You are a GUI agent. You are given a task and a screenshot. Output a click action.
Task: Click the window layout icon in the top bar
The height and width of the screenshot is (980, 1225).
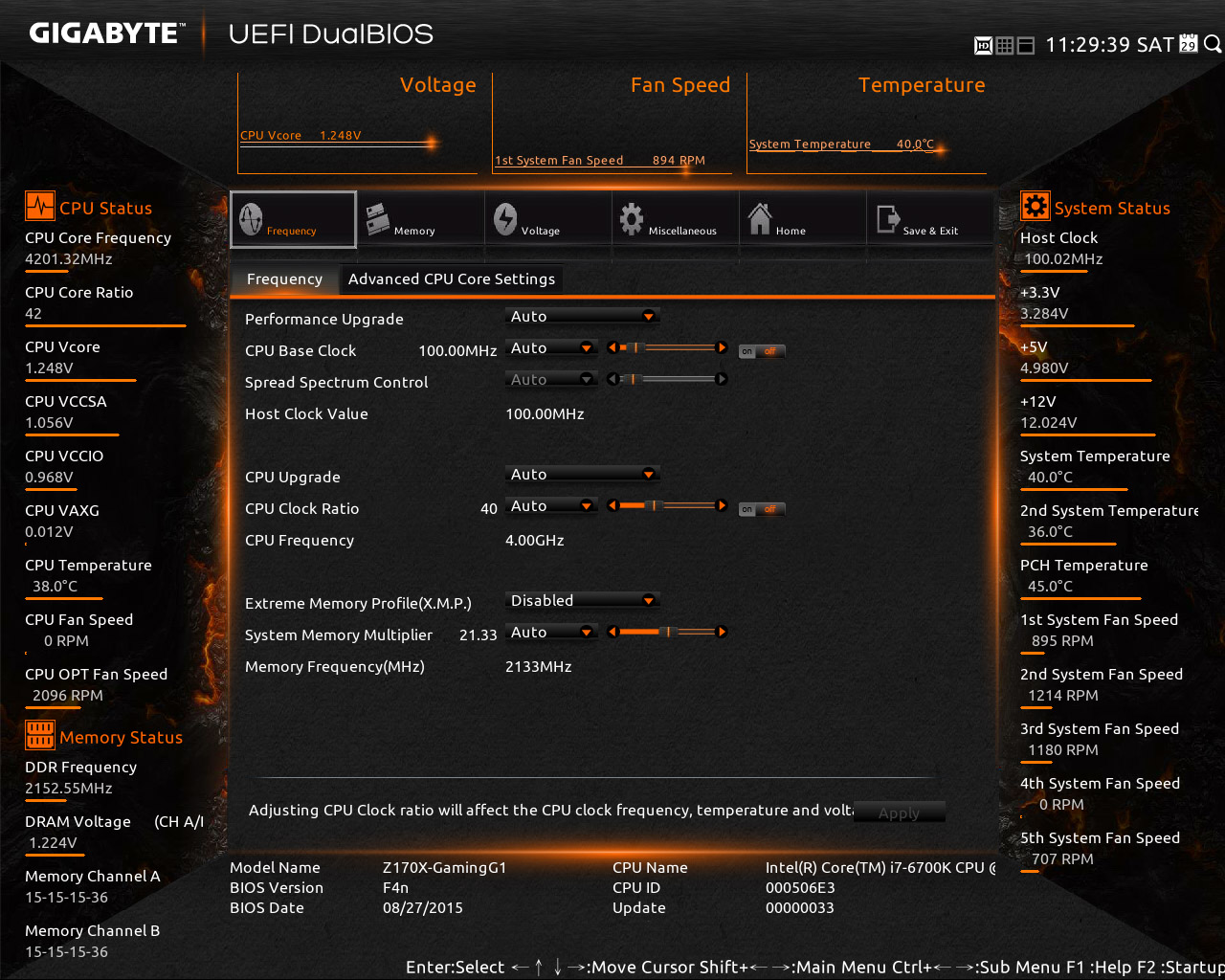(x=1025, y=45)
